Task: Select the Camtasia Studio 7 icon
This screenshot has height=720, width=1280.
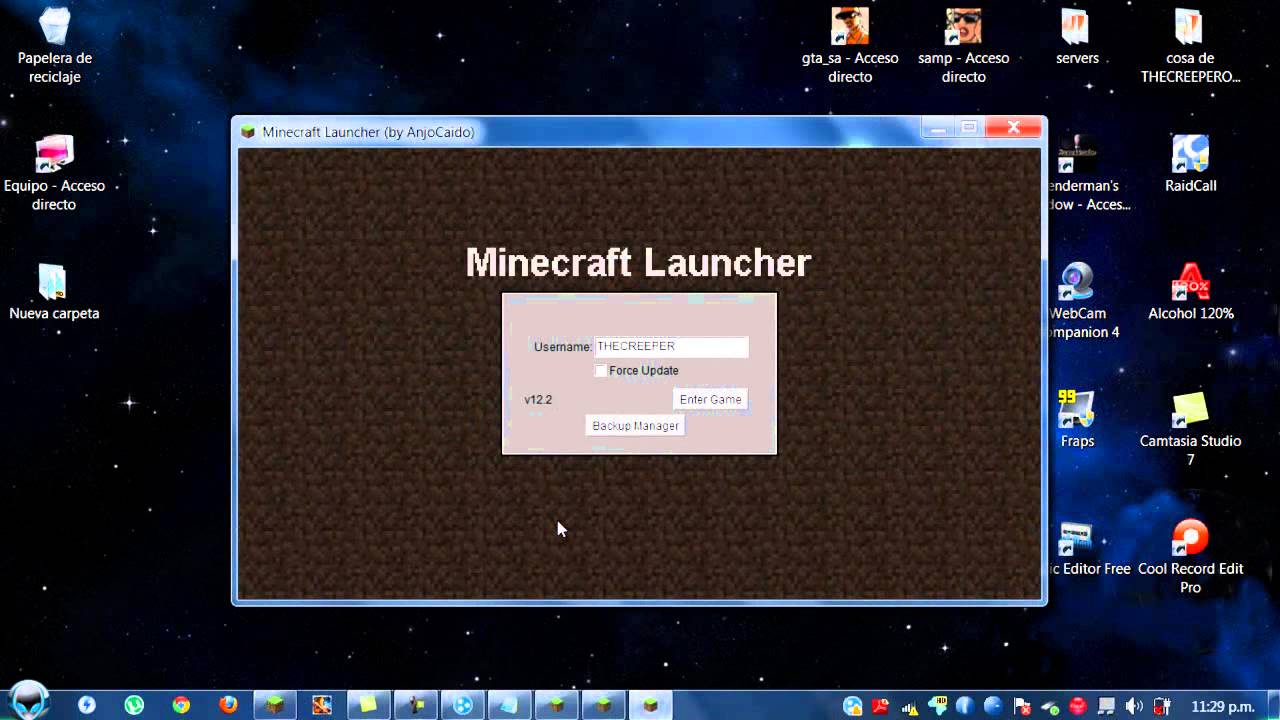Action: point(1190,428)
